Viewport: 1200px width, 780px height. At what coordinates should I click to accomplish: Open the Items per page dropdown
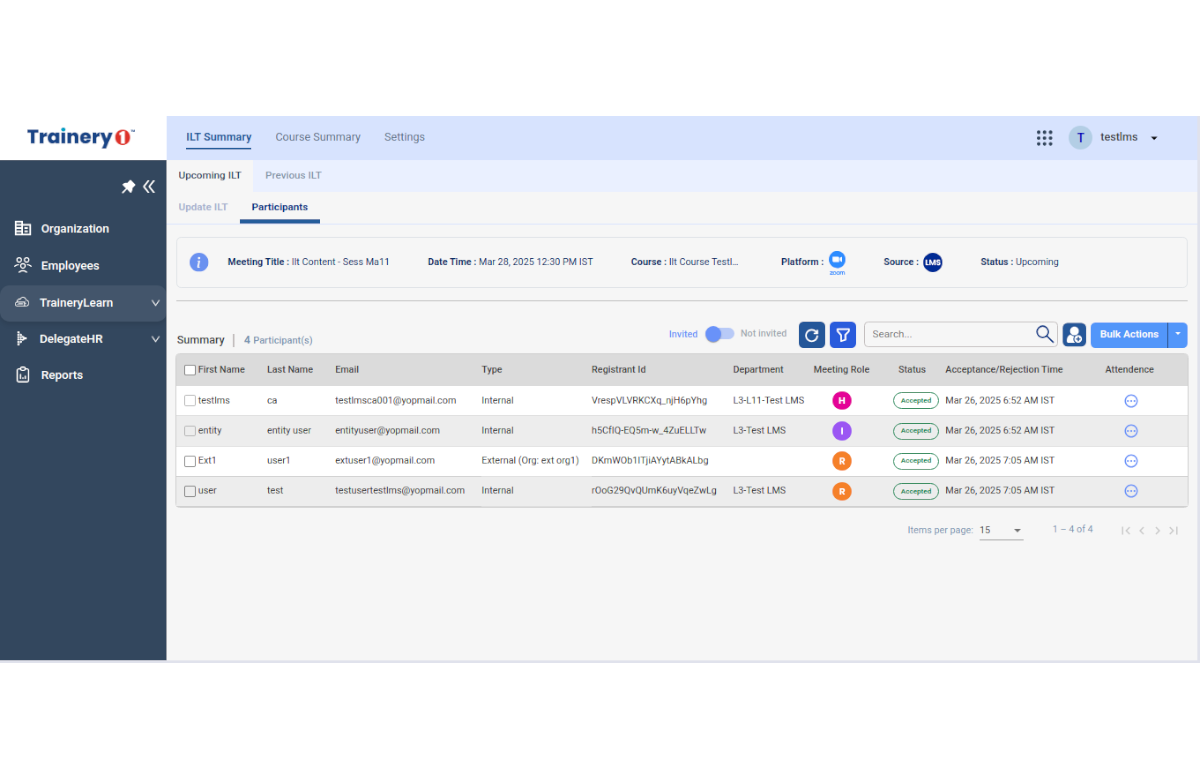click(1001, 530)
